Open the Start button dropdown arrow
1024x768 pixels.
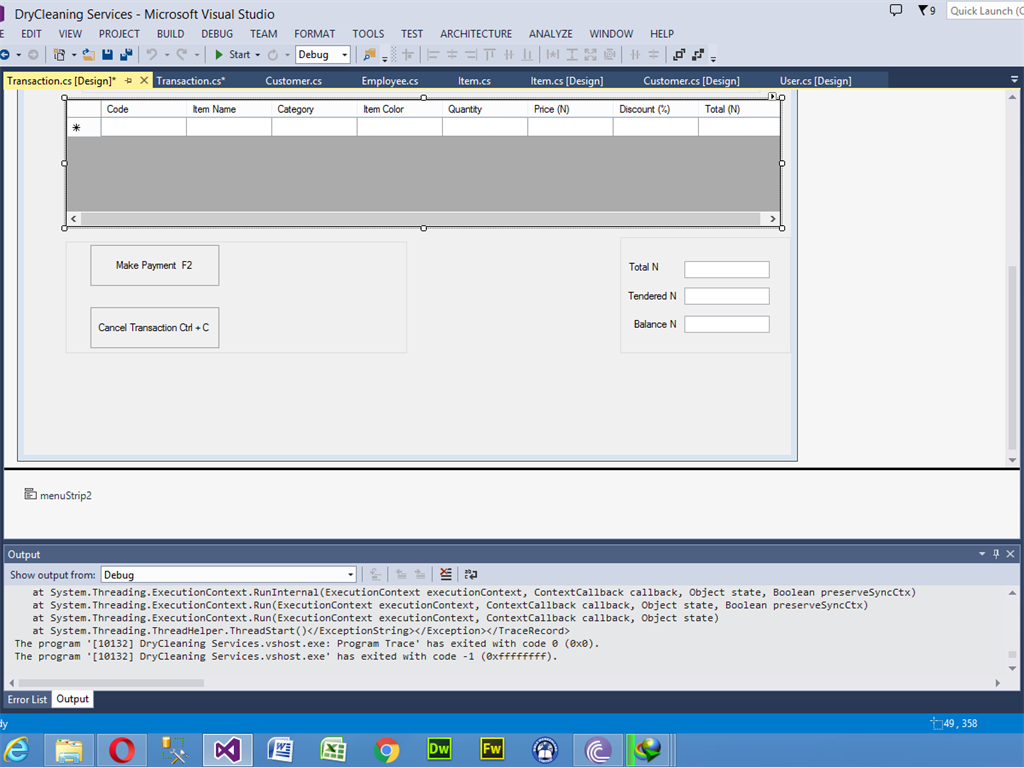tap(257, 55)
